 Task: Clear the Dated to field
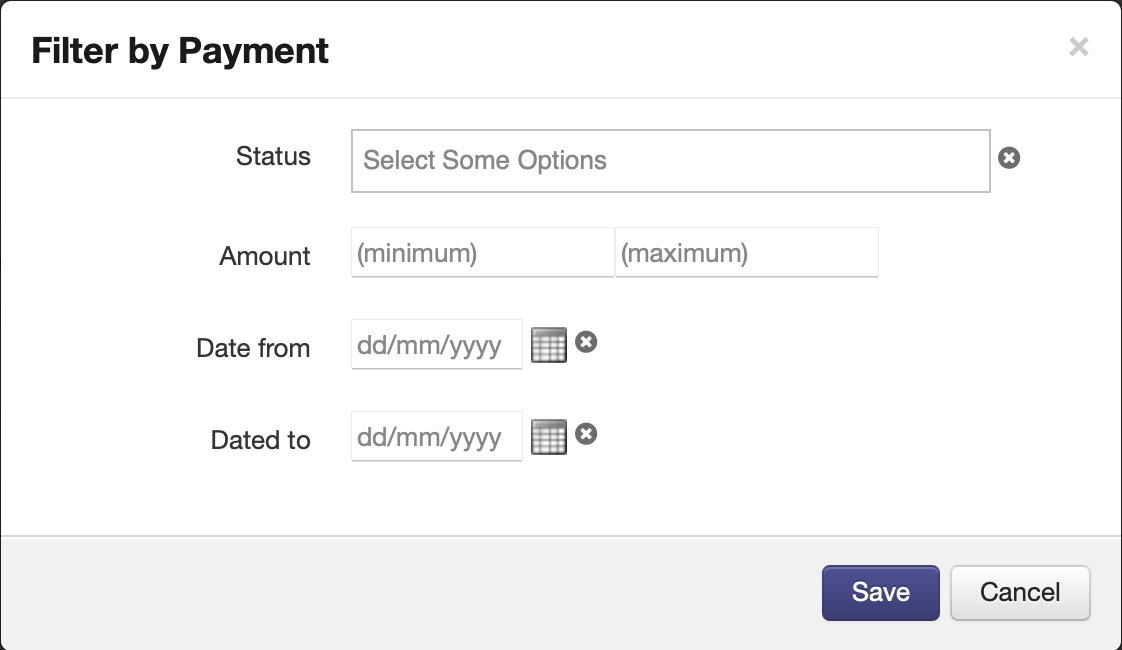[586, 434]
